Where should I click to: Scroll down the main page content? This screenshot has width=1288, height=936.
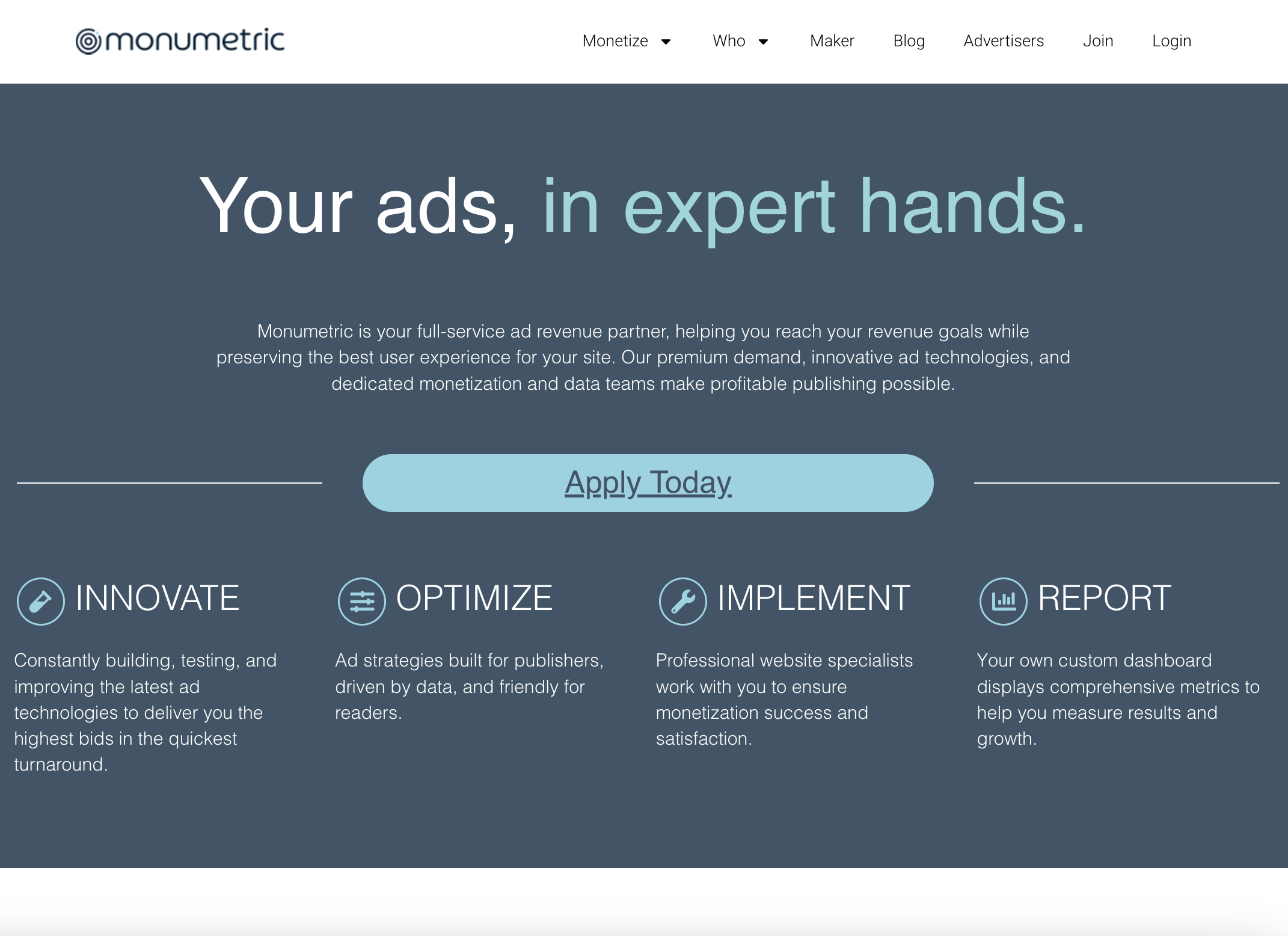click(644, 468)
